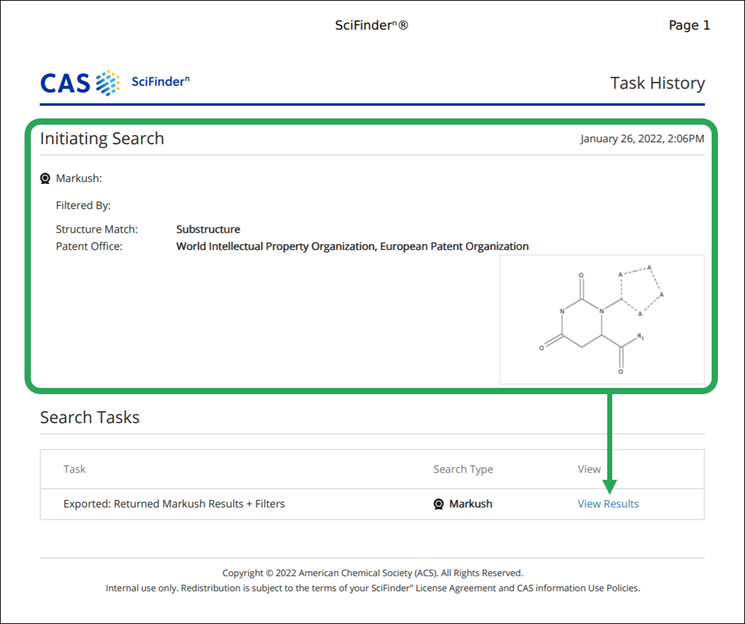The image size is (745, 624).
Task: Click the CAS logo
Action: [x=80, y=83]
